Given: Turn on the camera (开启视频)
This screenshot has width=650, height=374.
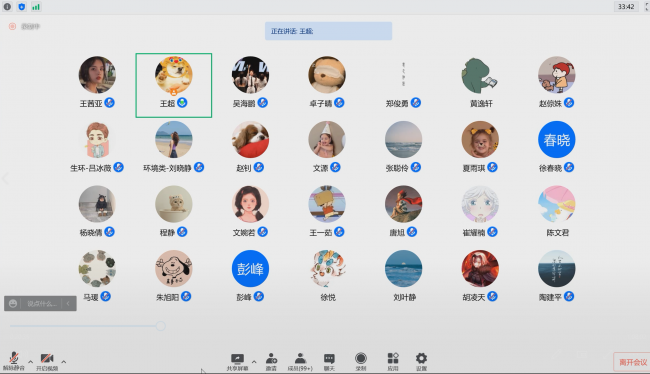Looking at the screenshot, I should point(47,361).
